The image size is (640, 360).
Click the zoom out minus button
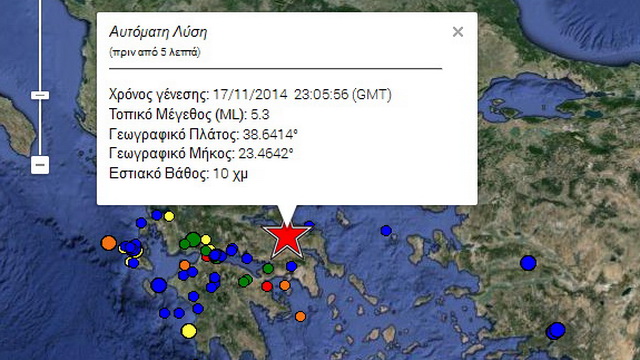[x=40, y=165]
